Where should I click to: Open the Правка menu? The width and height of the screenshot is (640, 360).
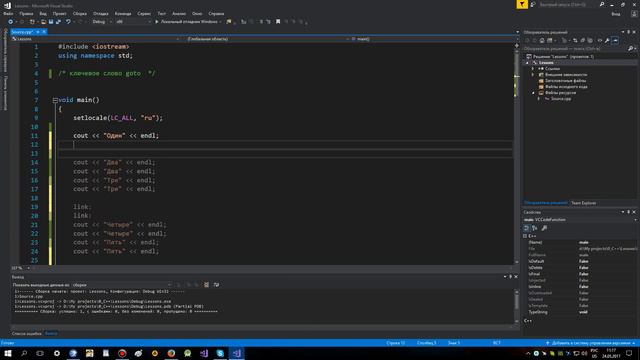click(x=26, y=13)
